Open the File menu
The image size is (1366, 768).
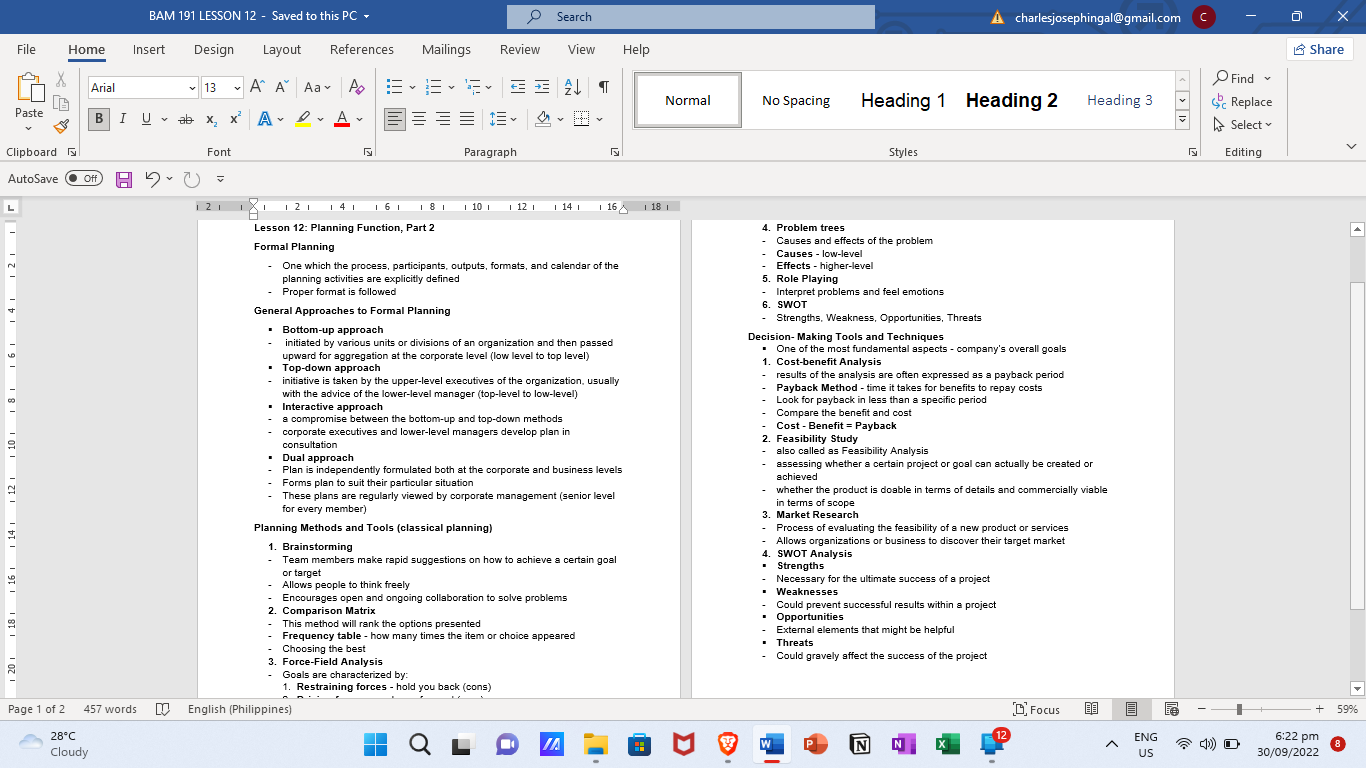coord(26,49)
